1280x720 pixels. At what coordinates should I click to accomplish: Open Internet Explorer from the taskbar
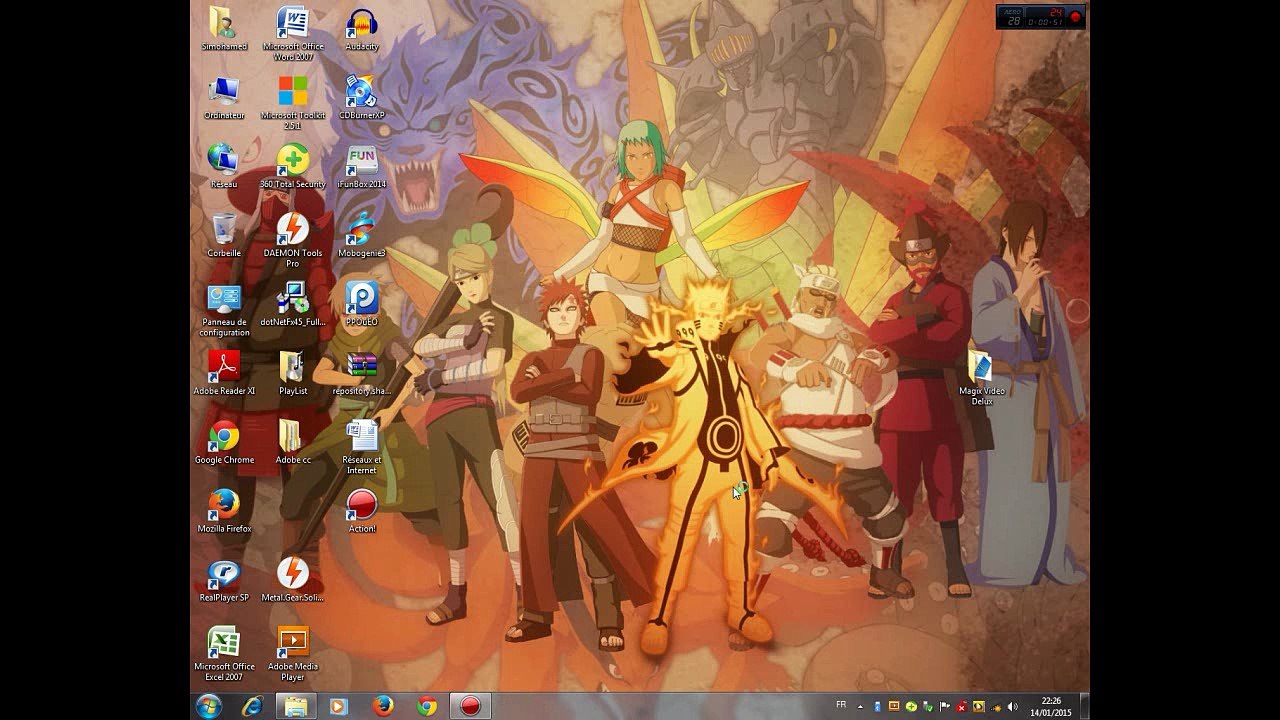(x=253, y=706)
